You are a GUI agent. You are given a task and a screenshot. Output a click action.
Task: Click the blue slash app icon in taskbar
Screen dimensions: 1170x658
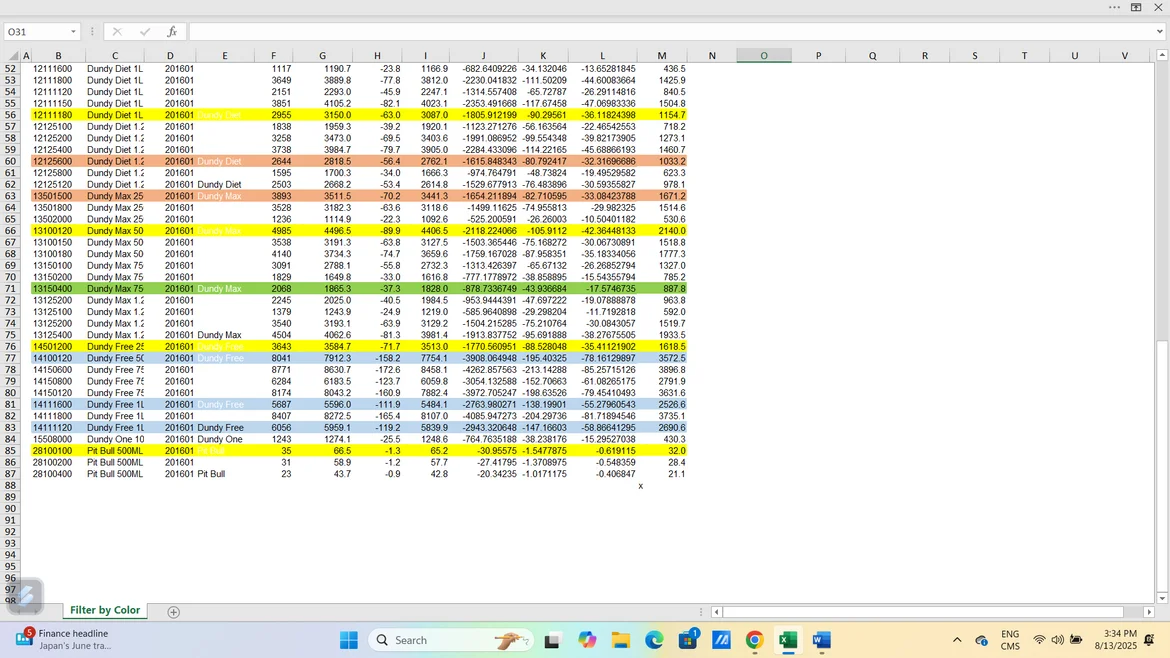(x=721, y=640)
